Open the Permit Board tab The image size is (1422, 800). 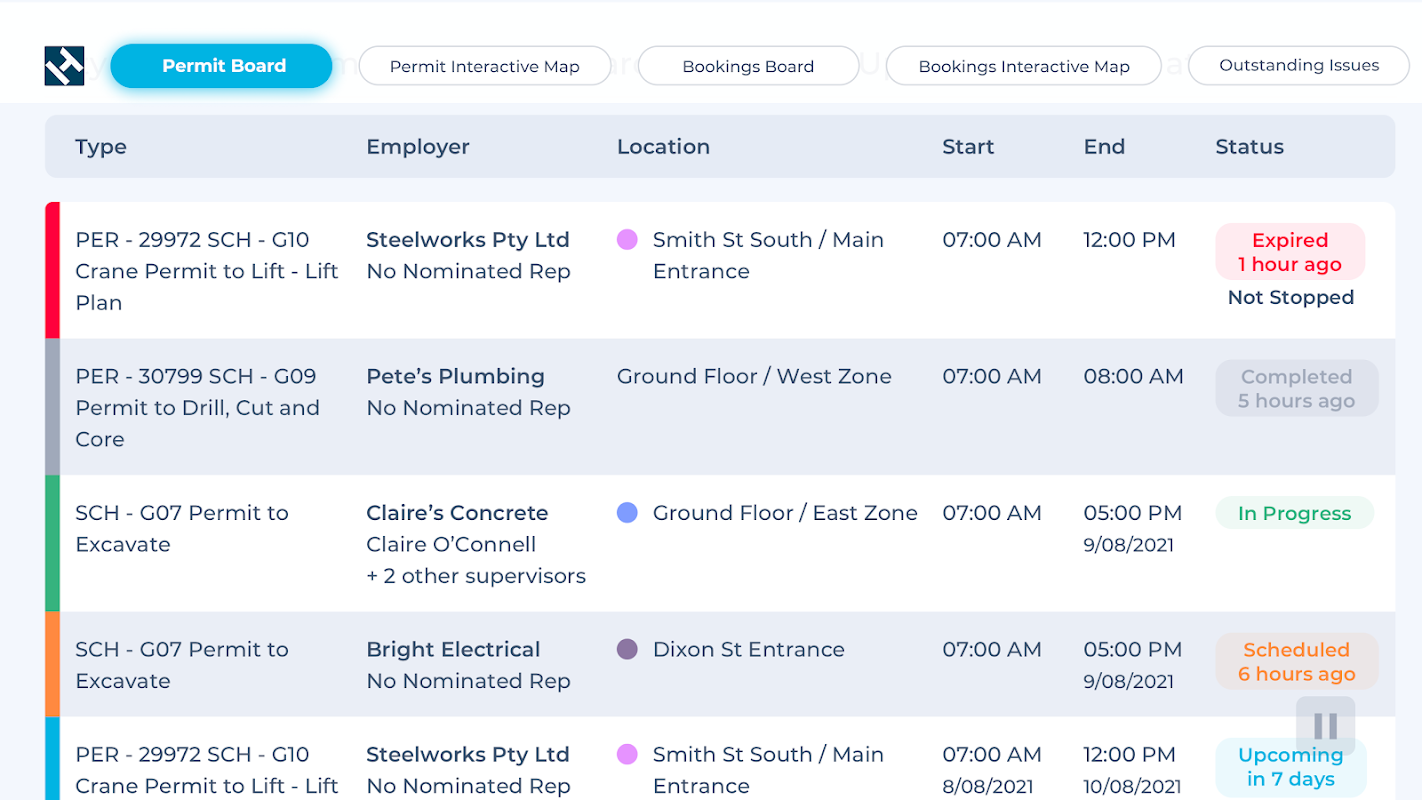(221, 66)
